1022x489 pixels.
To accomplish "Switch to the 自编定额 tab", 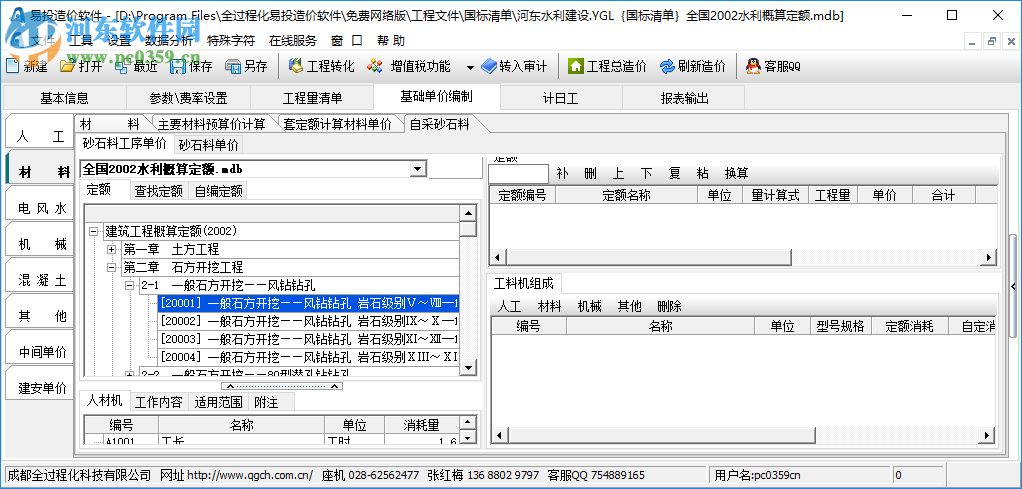I will pyautogui.click(x=218, y=191).
